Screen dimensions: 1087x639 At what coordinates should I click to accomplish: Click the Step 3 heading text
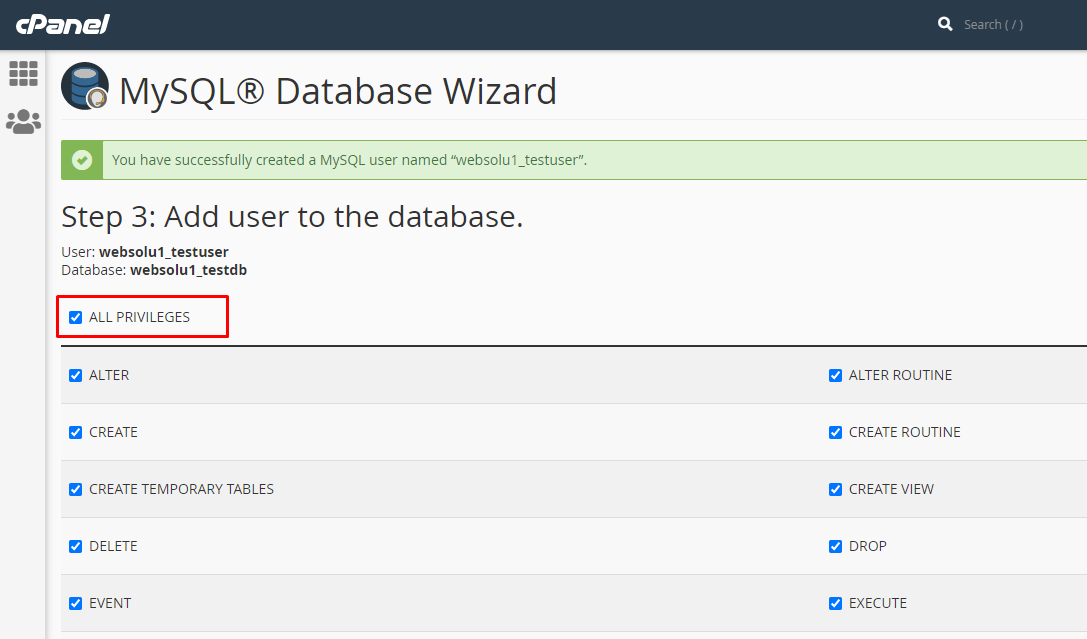point(292,217)
